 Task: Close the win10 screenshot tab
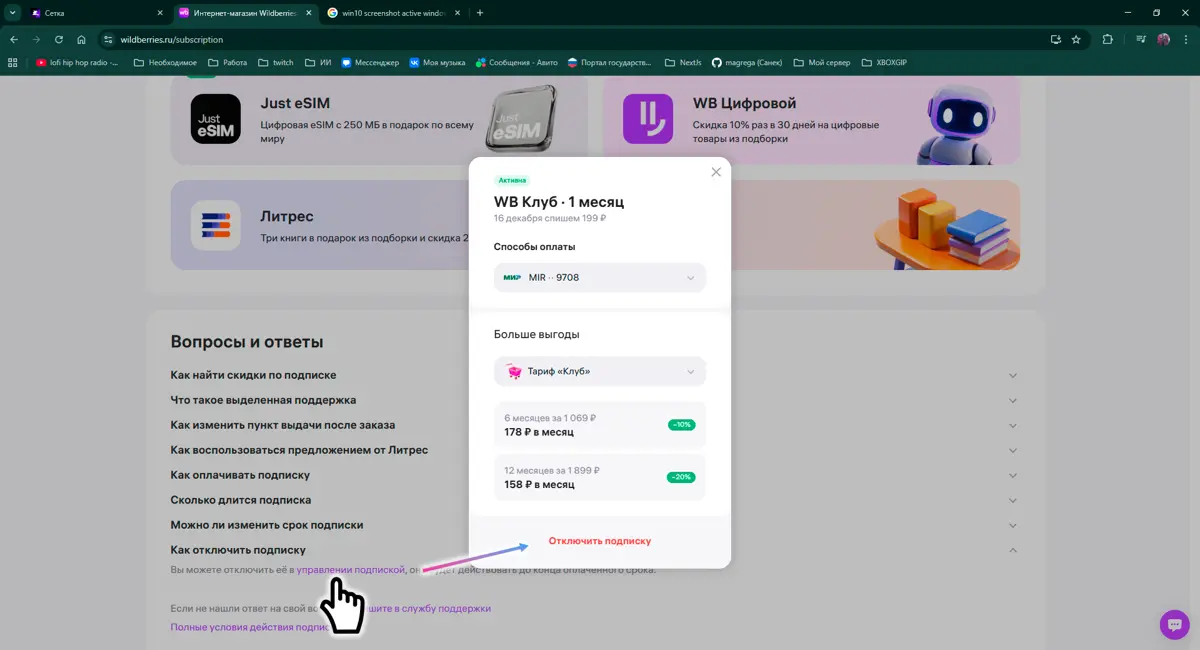tap(457, 13)
